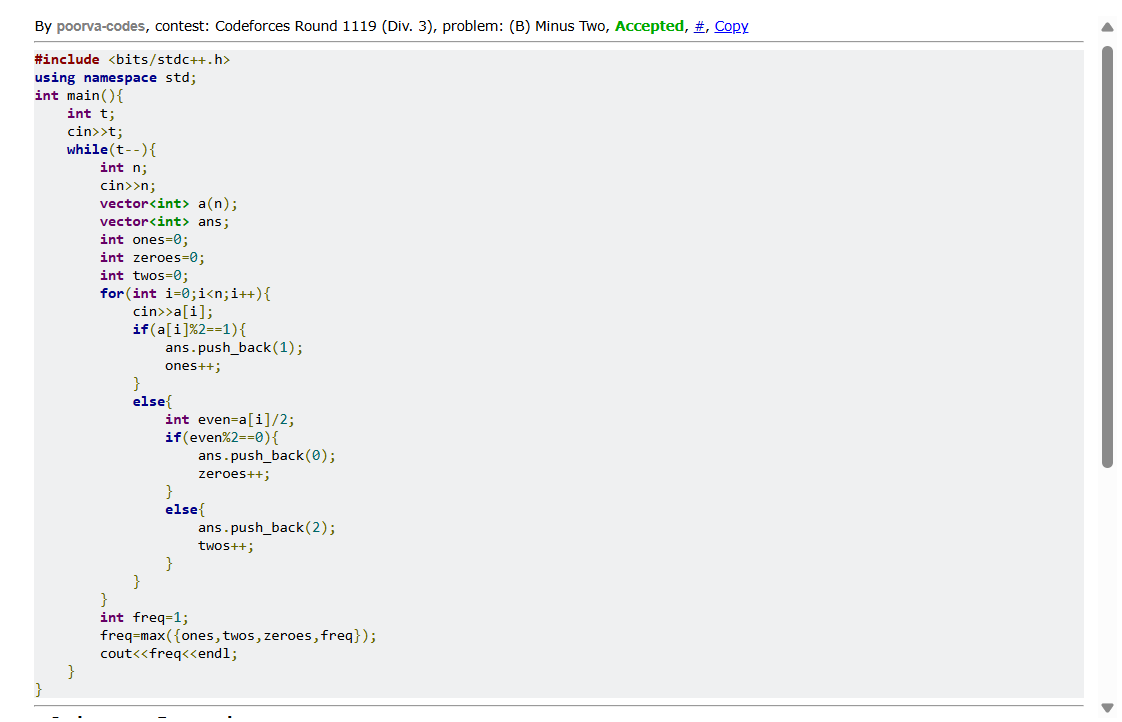
Task: Click the line 'if(a[i]%2==1){'
Action: click(190, 329)
